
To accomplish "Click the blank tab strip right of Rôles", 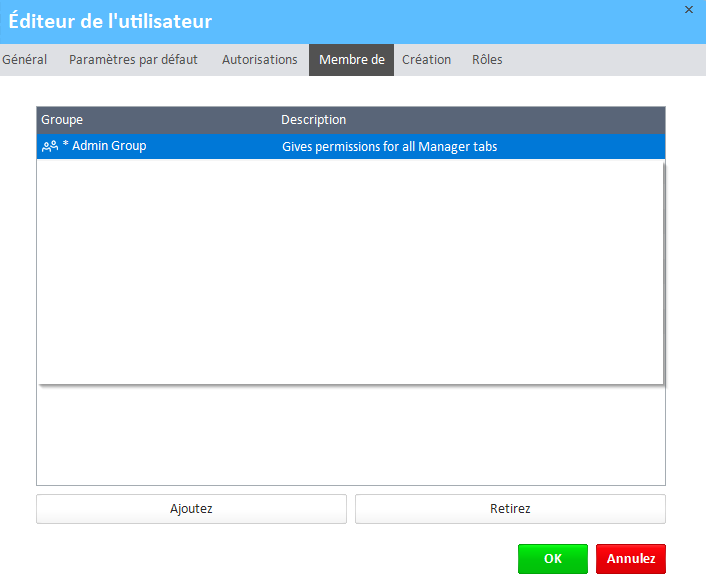I will coord(600,60).
